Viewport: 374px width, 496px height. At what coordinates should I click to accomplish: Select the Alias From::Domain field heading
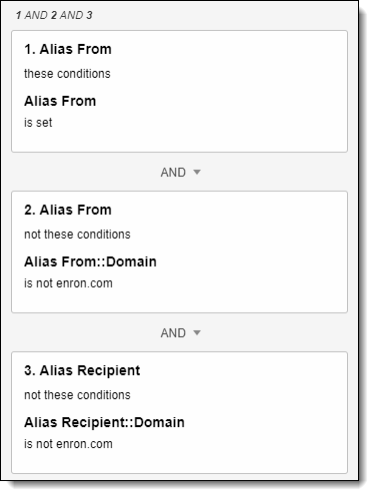pyautogui.click(x=90, y=262)
